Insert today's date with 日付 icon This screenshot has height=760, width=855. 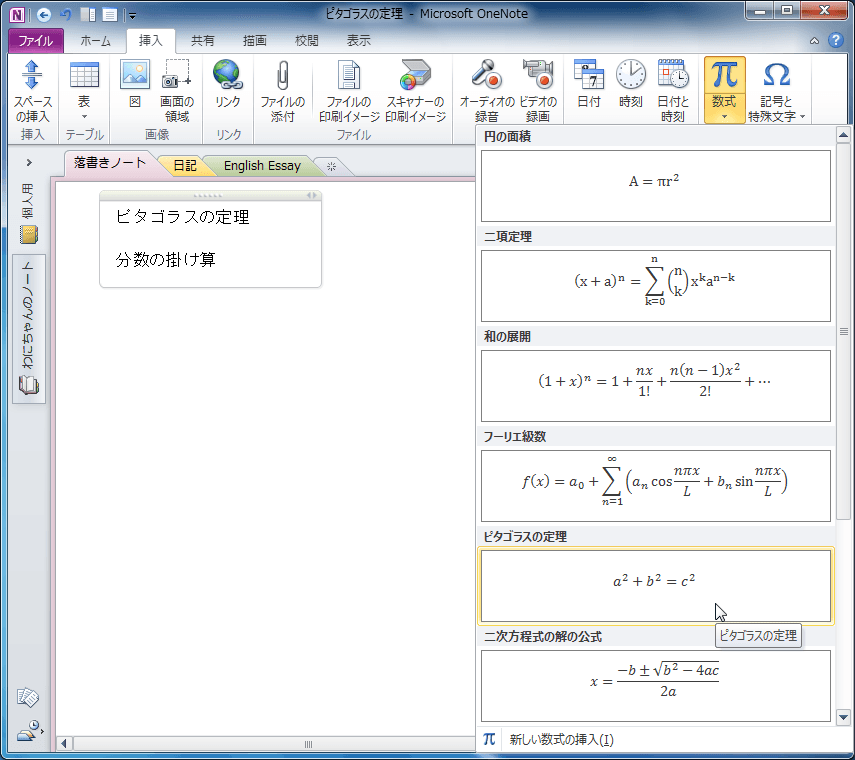point(589,85)
